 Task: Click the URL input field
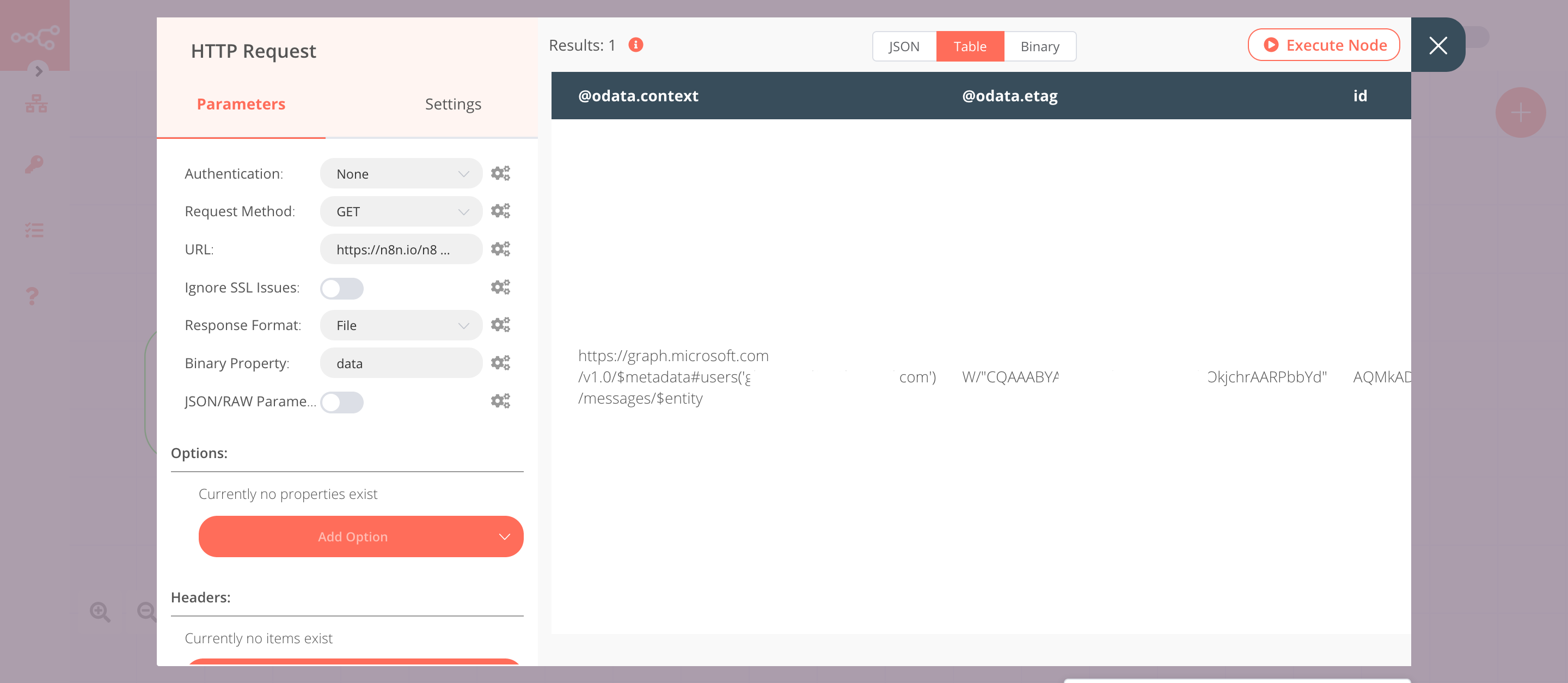coord(400,249)
